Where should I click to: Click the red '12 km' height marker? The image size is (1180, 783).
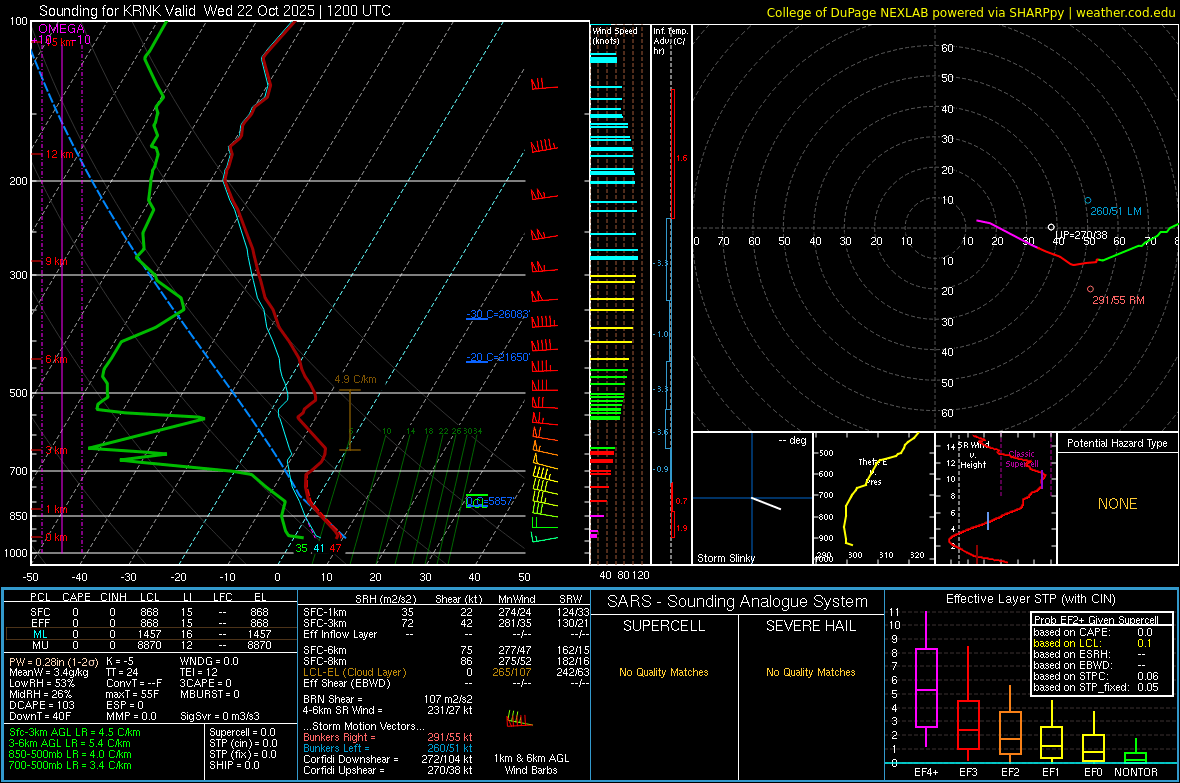pyautogui.click(x=60, y=154)
